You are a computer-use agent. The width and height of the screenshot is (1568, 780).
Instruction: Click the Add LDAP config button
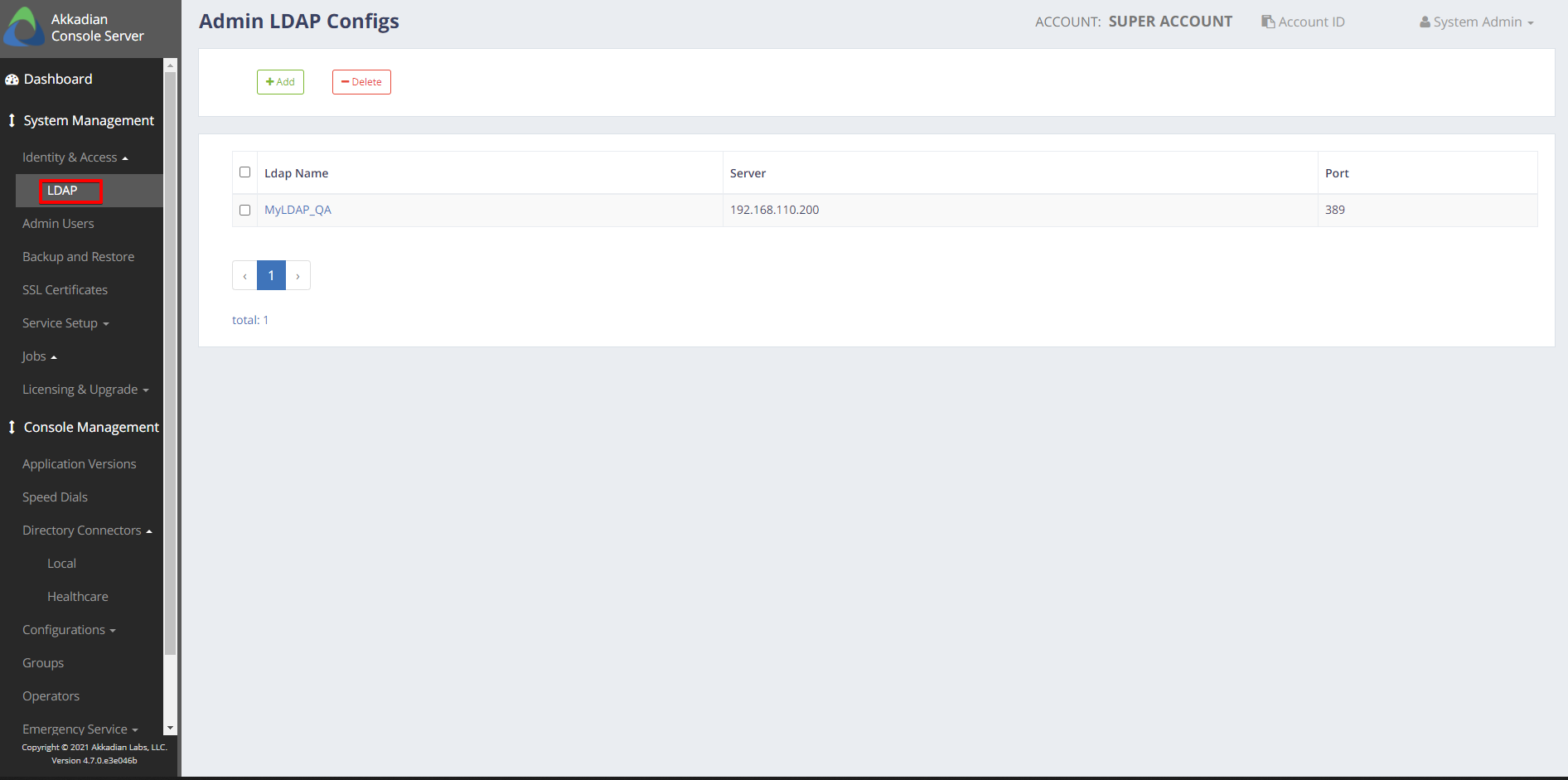pos(280,82)
